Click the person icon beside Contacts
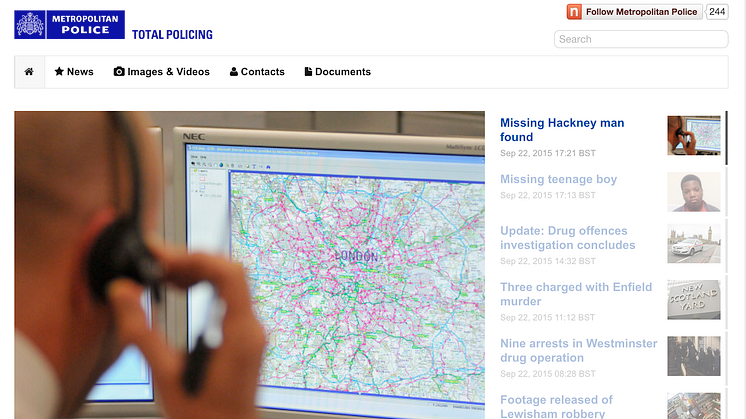Image resolution: width=746 pixels, height=419 pixels. (x=234, y=71)
